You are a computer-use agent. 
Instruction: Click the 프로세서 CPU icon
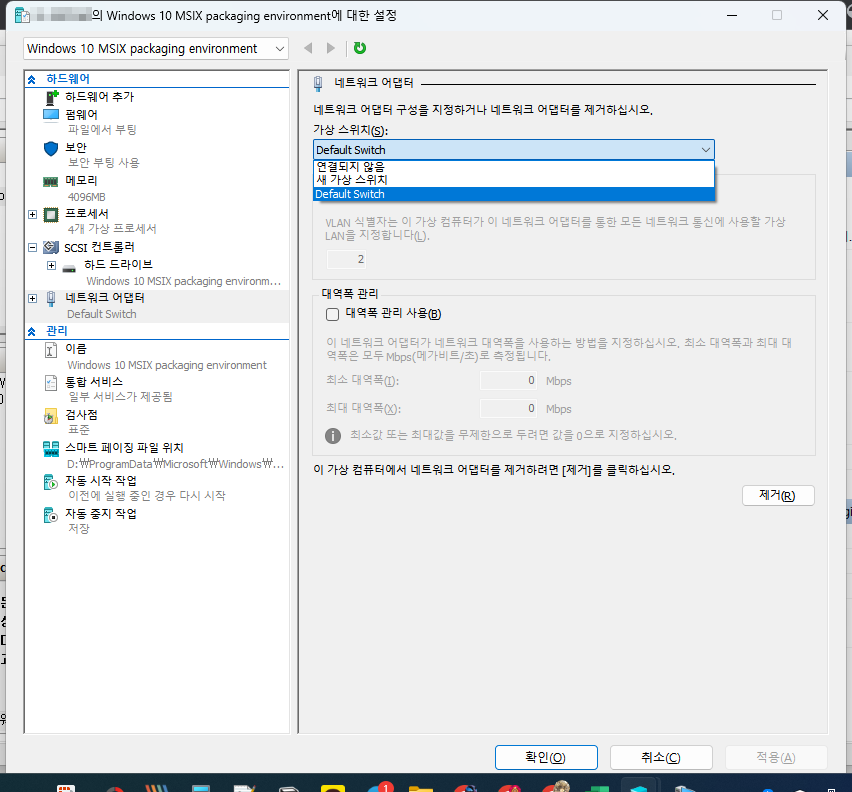point(51,215)
